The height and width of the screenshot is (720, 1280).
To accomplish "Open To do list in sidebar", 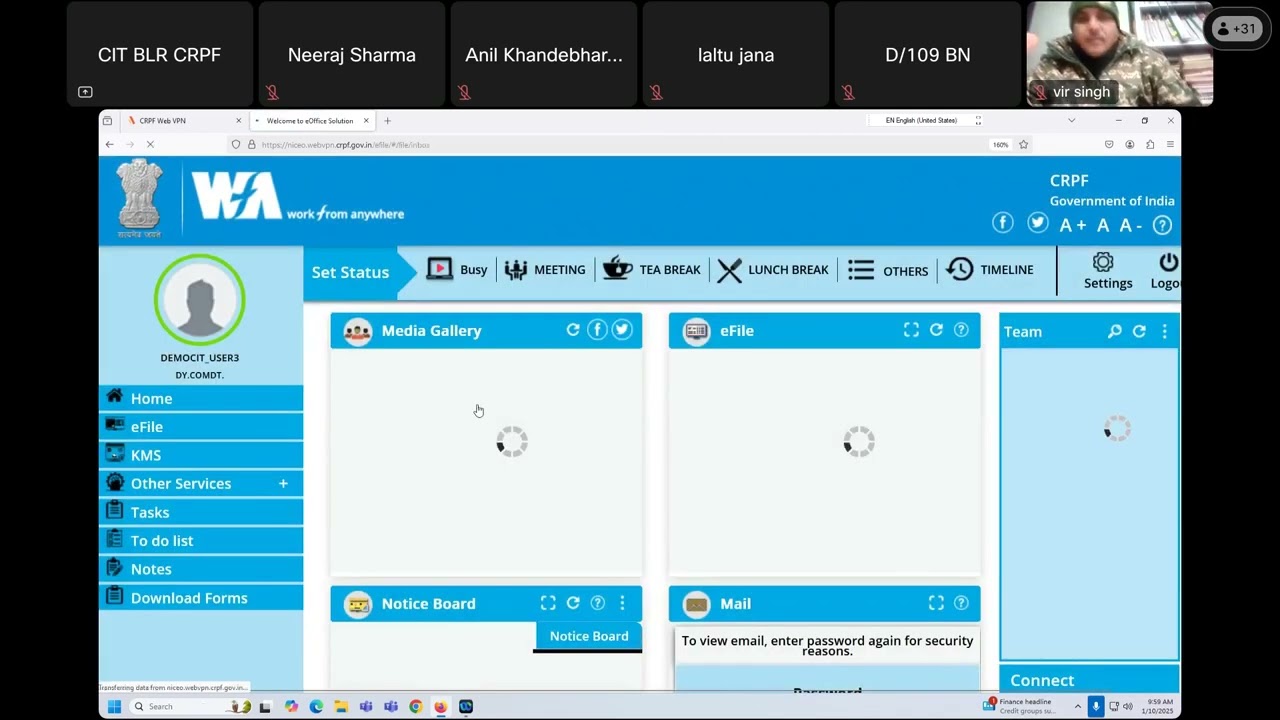I will [x=201, y=541].
